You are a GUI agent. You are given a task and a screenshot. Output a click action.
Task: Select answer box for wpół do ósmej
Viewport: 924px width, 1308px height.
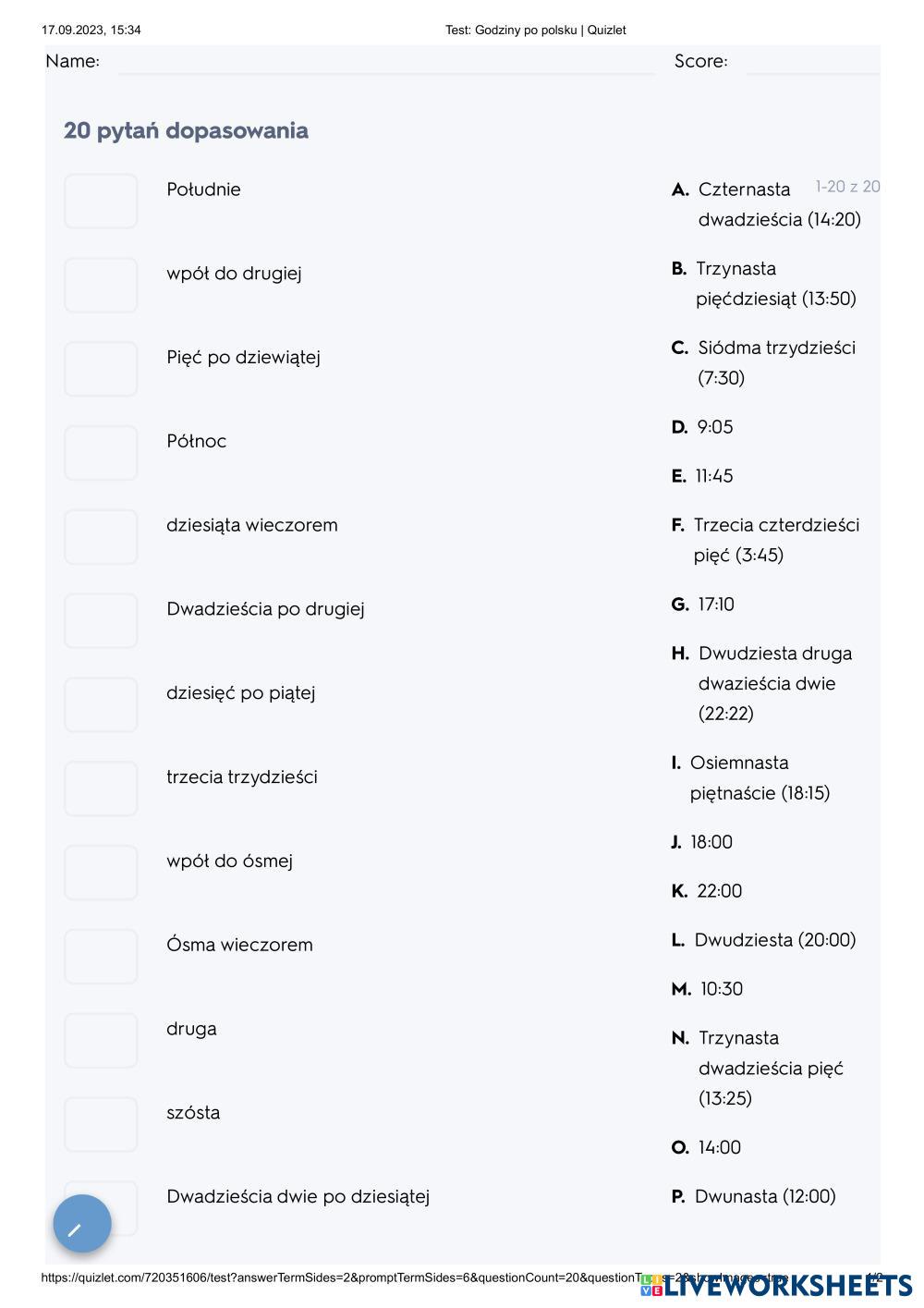point(101,873)
